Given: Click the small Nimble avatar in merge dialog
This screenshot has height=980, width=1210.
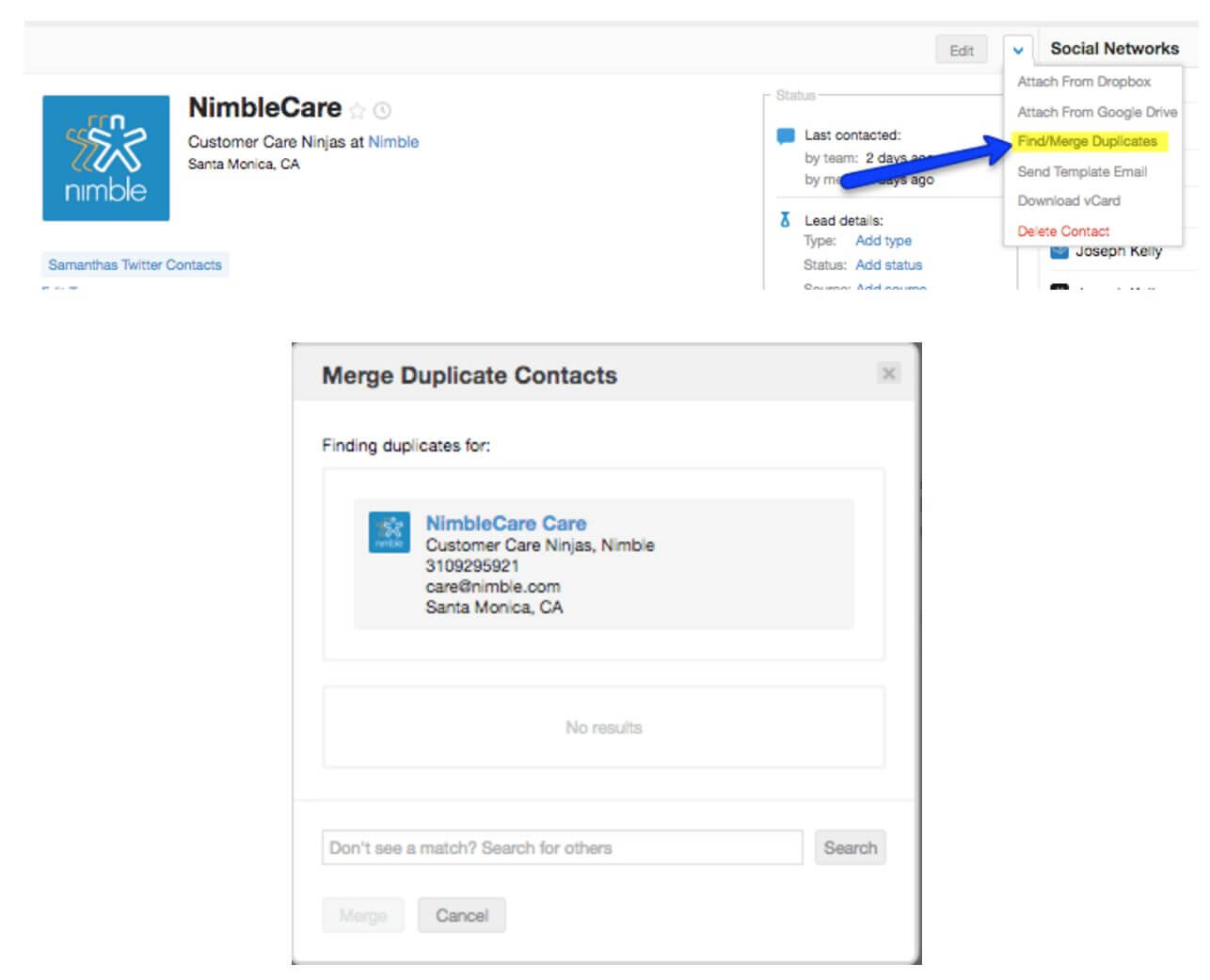Looking at the screenshot, I should point(389,532).
